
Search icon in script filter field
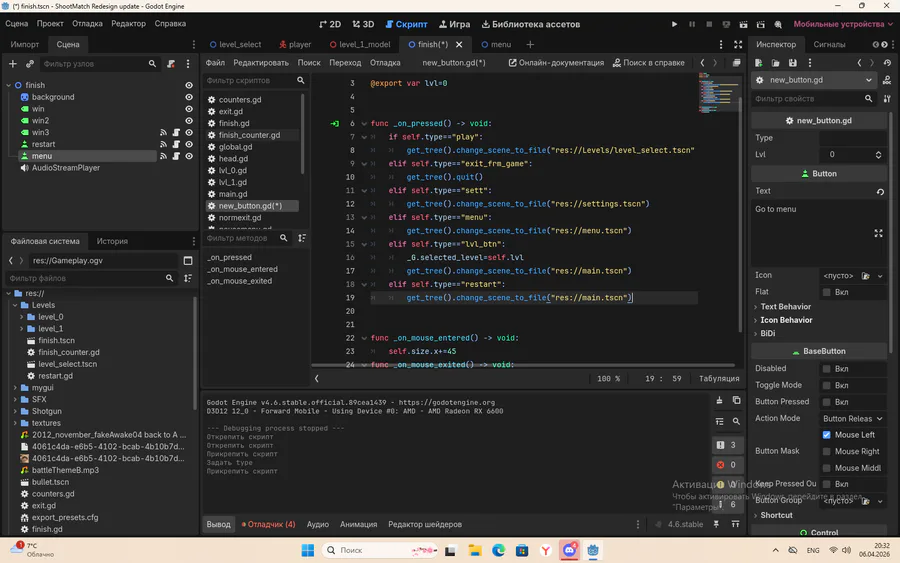[x=301, y=80]
